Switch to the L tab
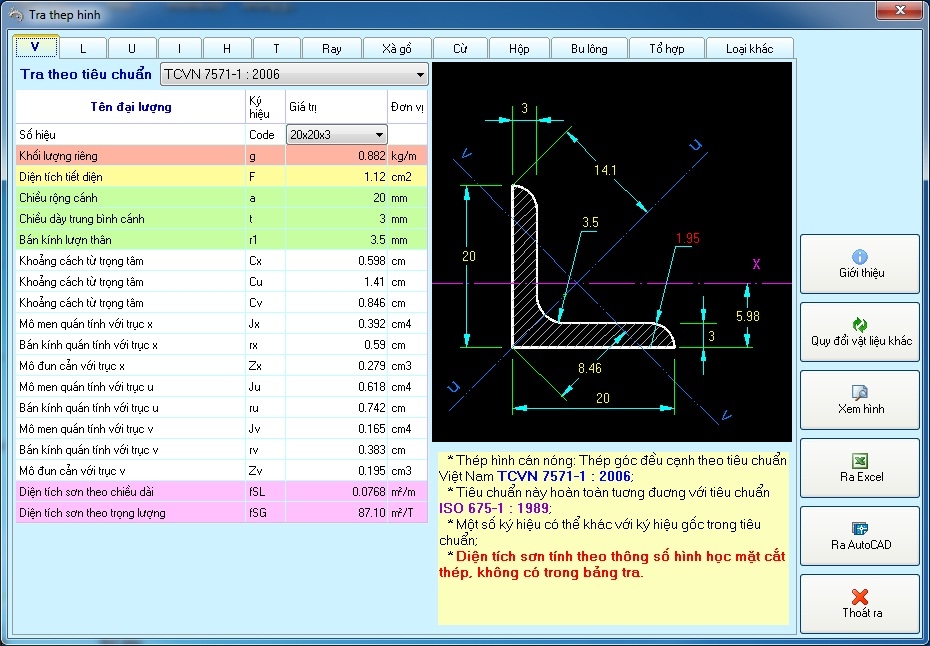Screen dimensions: 930x646 coord(83,49)
